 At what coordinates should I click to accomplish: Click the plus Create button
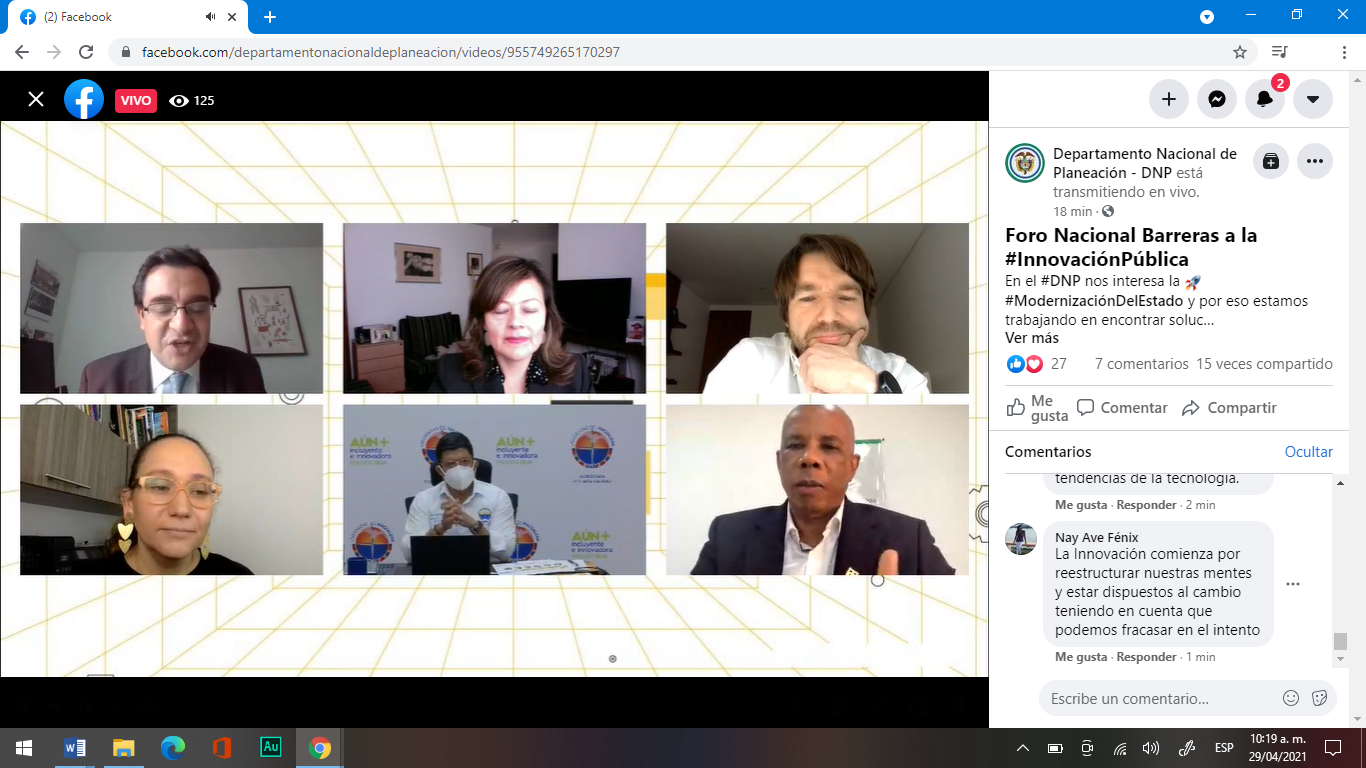pyautogui.click(x=1169, y=99)
